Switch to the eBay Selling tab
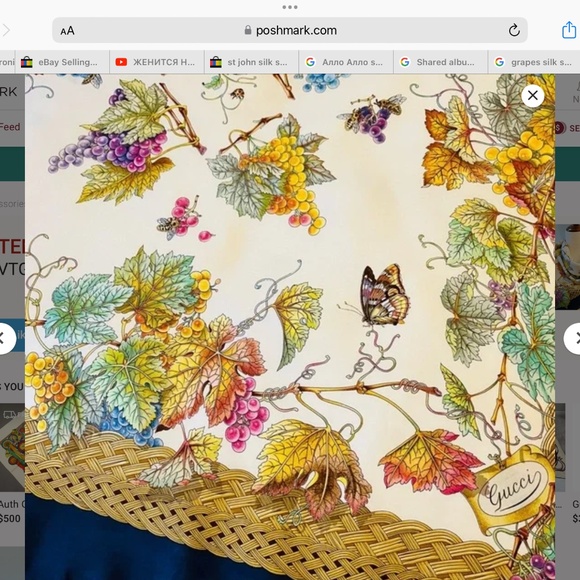 tap(62, 62)
